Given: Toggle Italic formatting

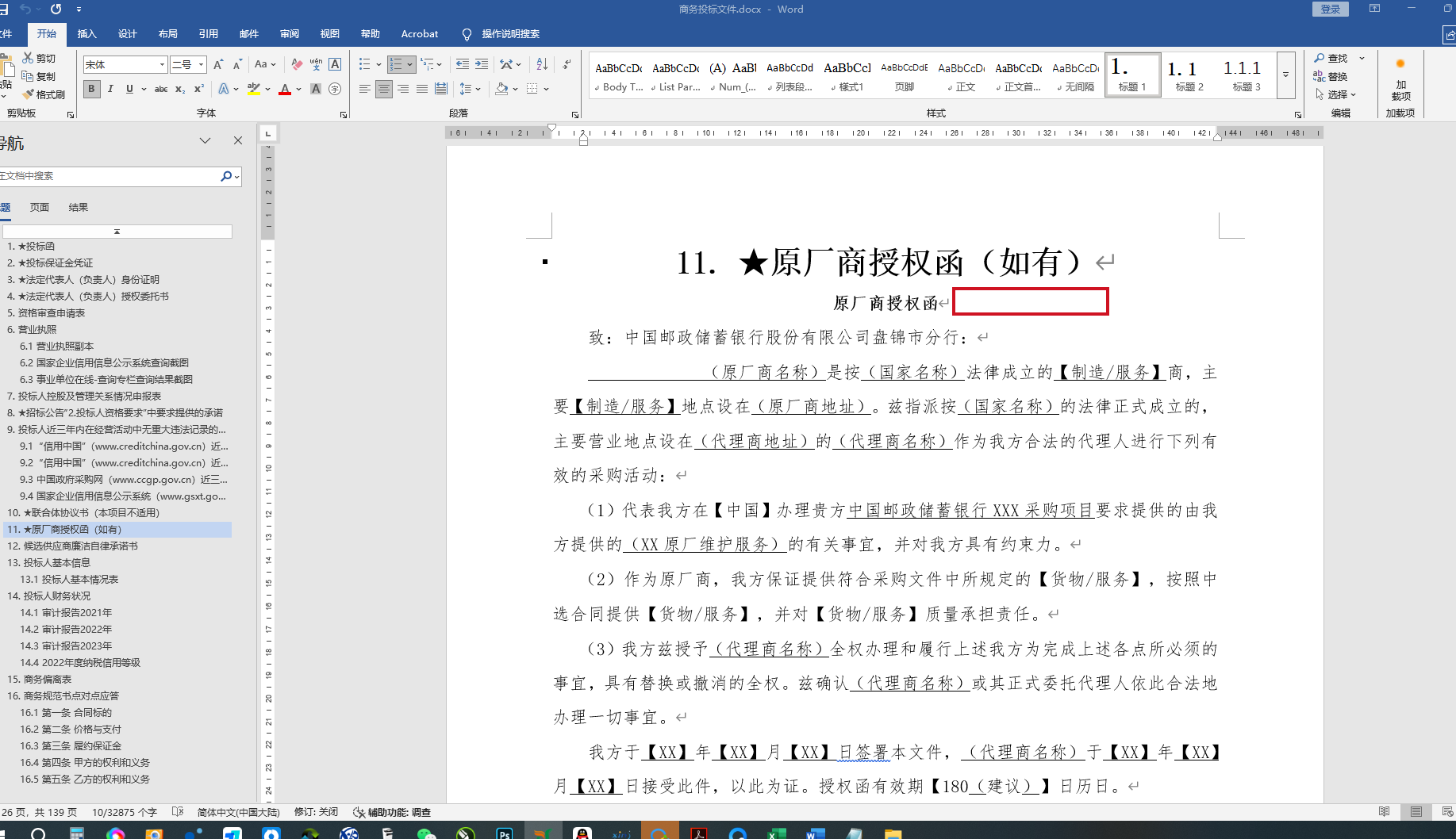Looking at the screenshot, I should click(x=110, y=89).
